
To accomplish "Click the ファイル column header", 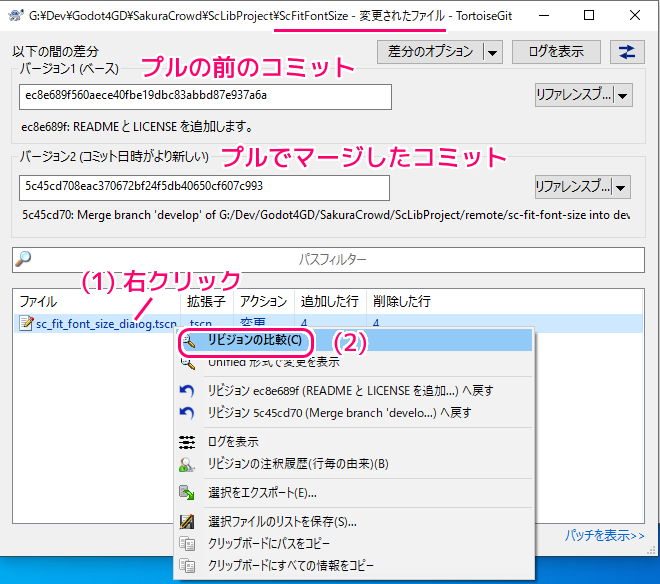I will coord(97,302).
